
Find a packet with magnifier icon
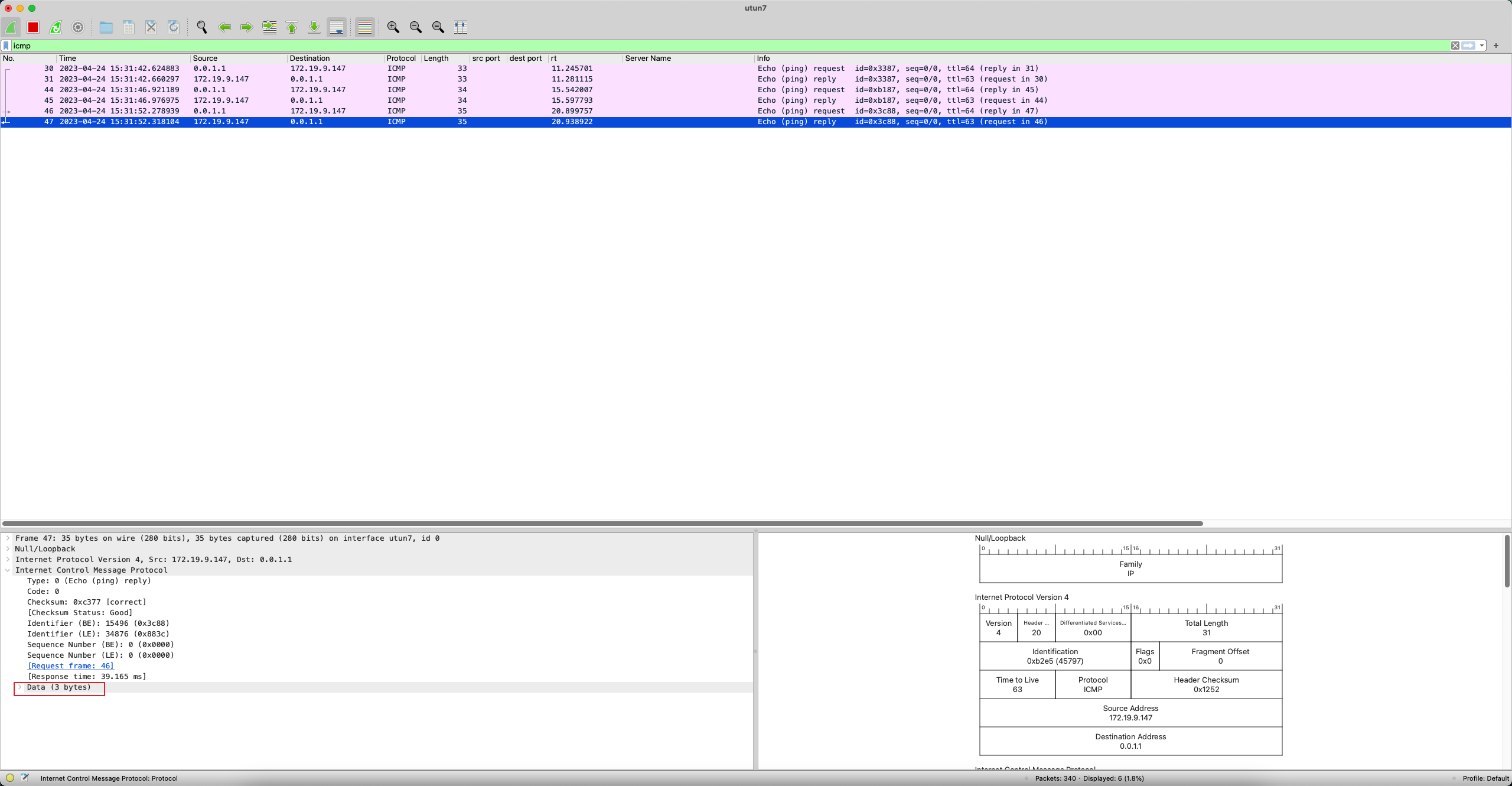tap(202, 27)
